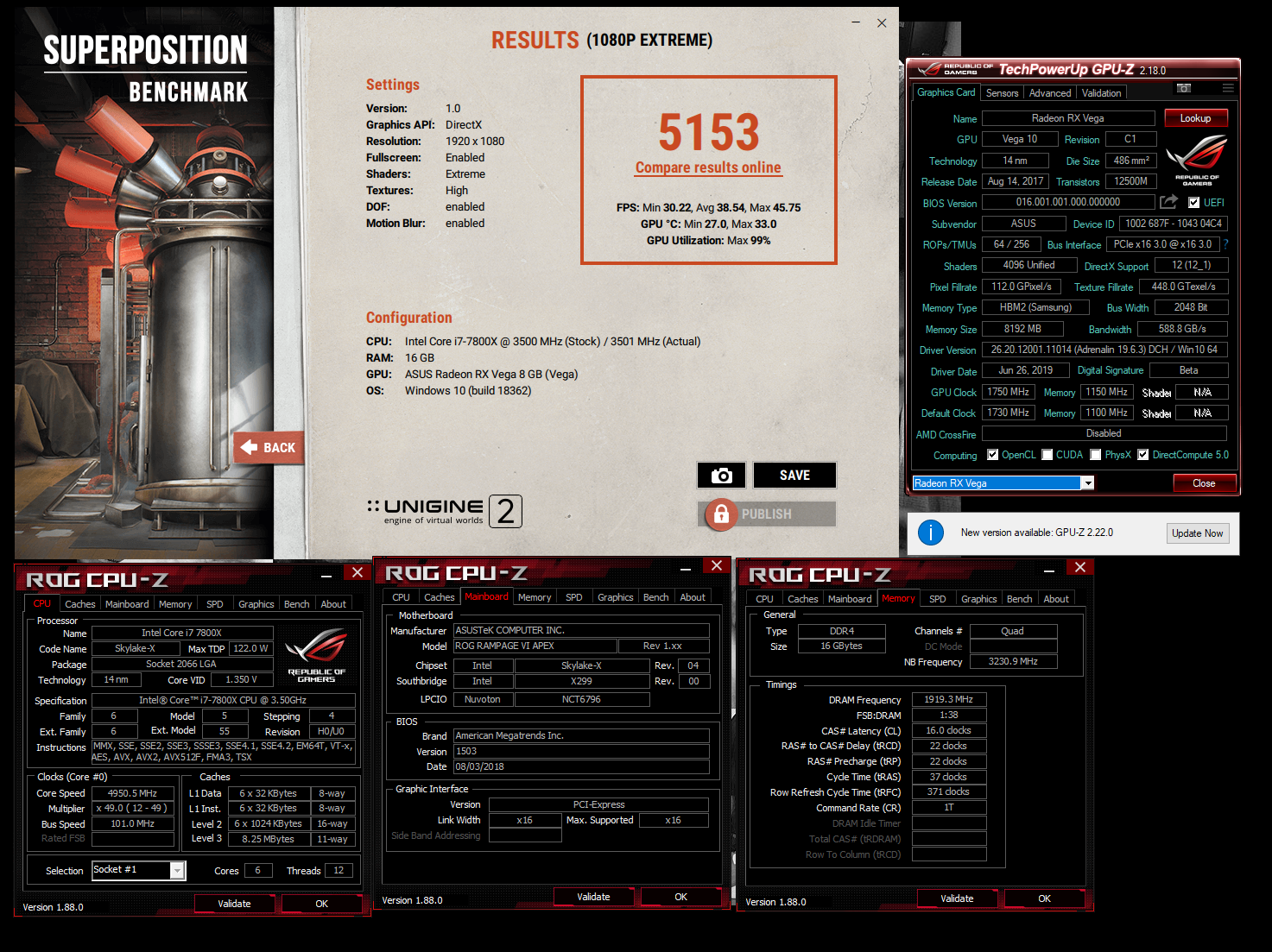Click the BIOS share/export arrow icon in GPU-Z
Screen dimensions: 1272x952
[1168, 202]
